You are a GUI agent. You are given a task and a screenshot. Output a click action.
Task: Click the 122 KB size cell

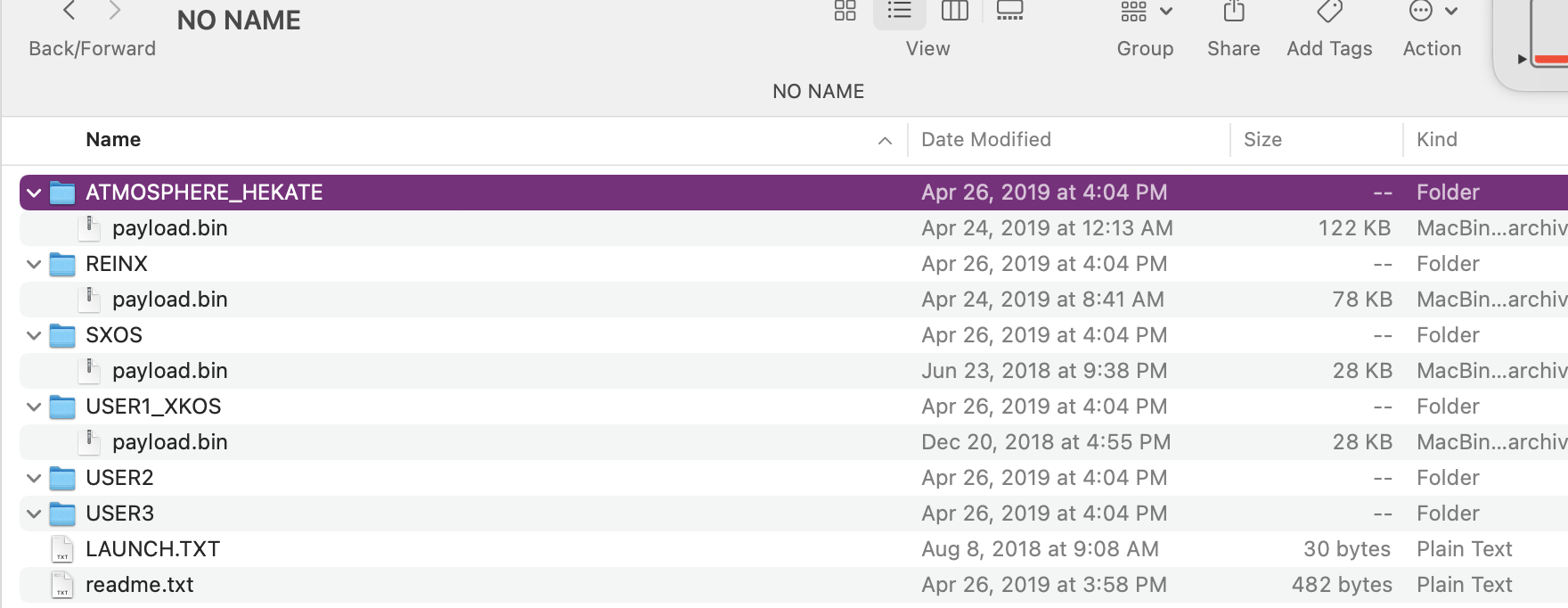[x=1354, y=228]
